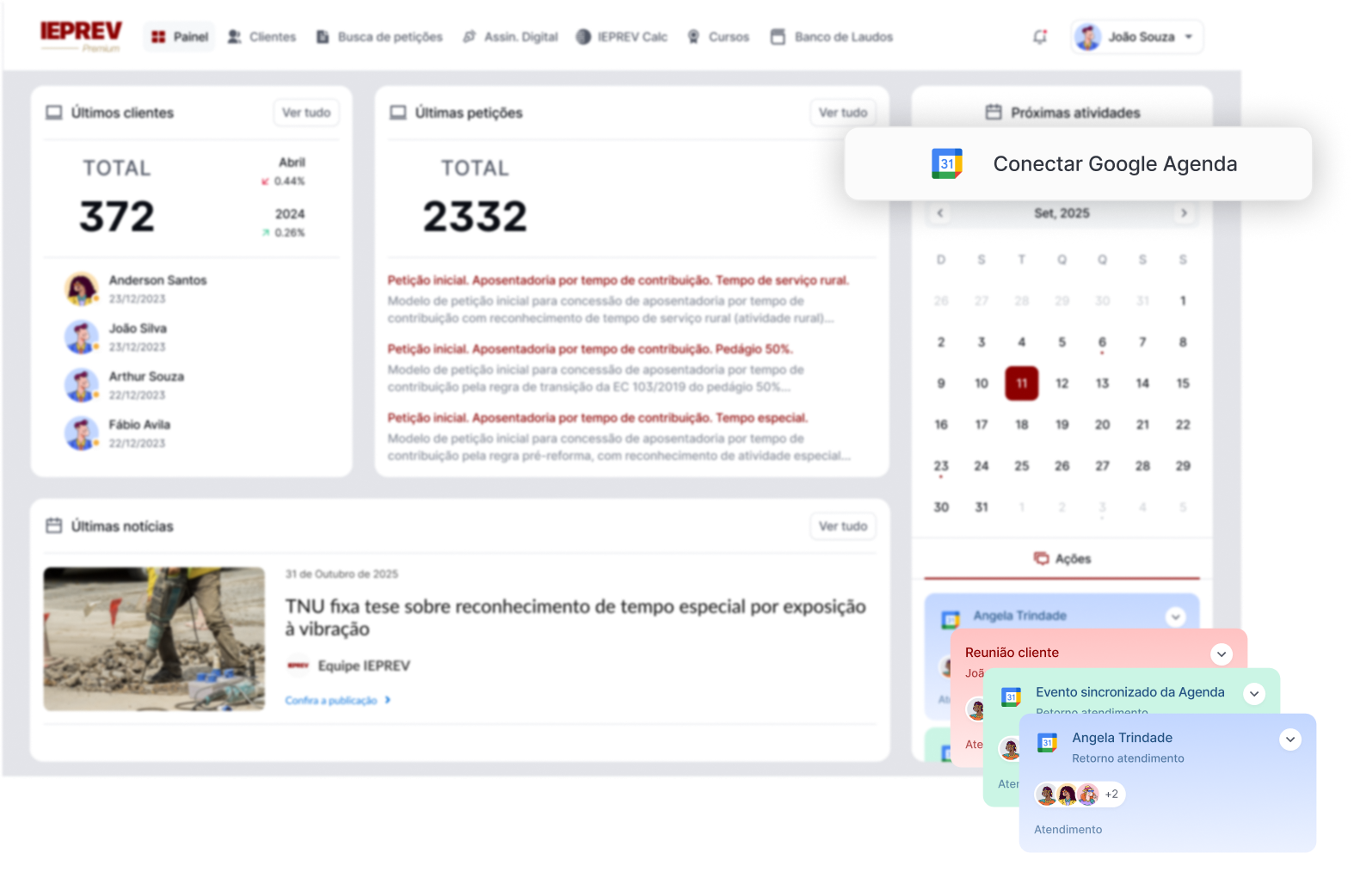Open petition titled Pedágio 50%
This screenshot has height=896, width=1354.
tap(590, 349)
